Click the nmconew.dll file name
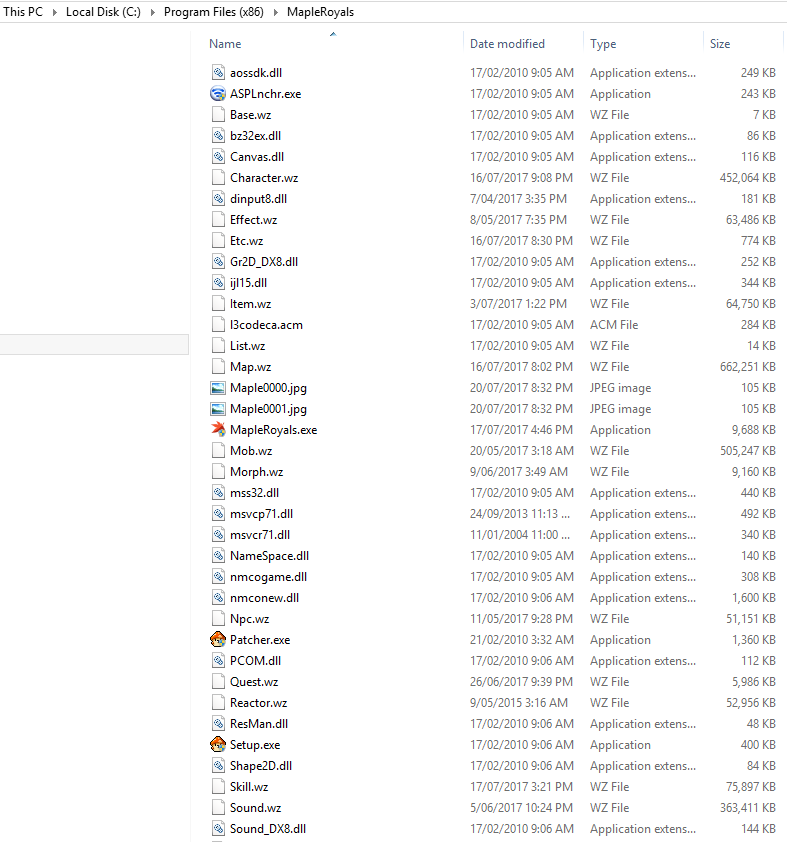This screenshot has height=842, width=787. [265, 598]
